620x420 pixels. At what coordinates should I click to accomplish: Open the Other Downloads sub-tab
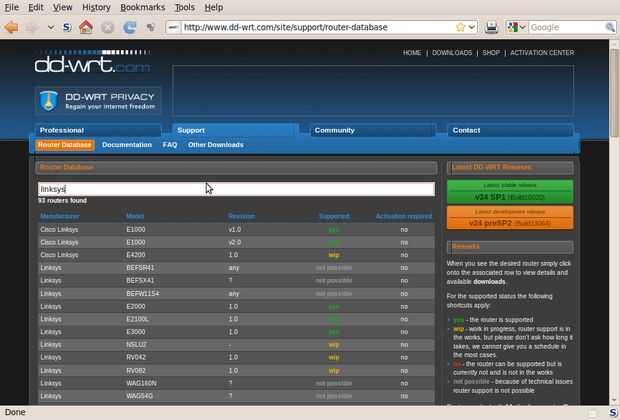[x=215, y=145]
